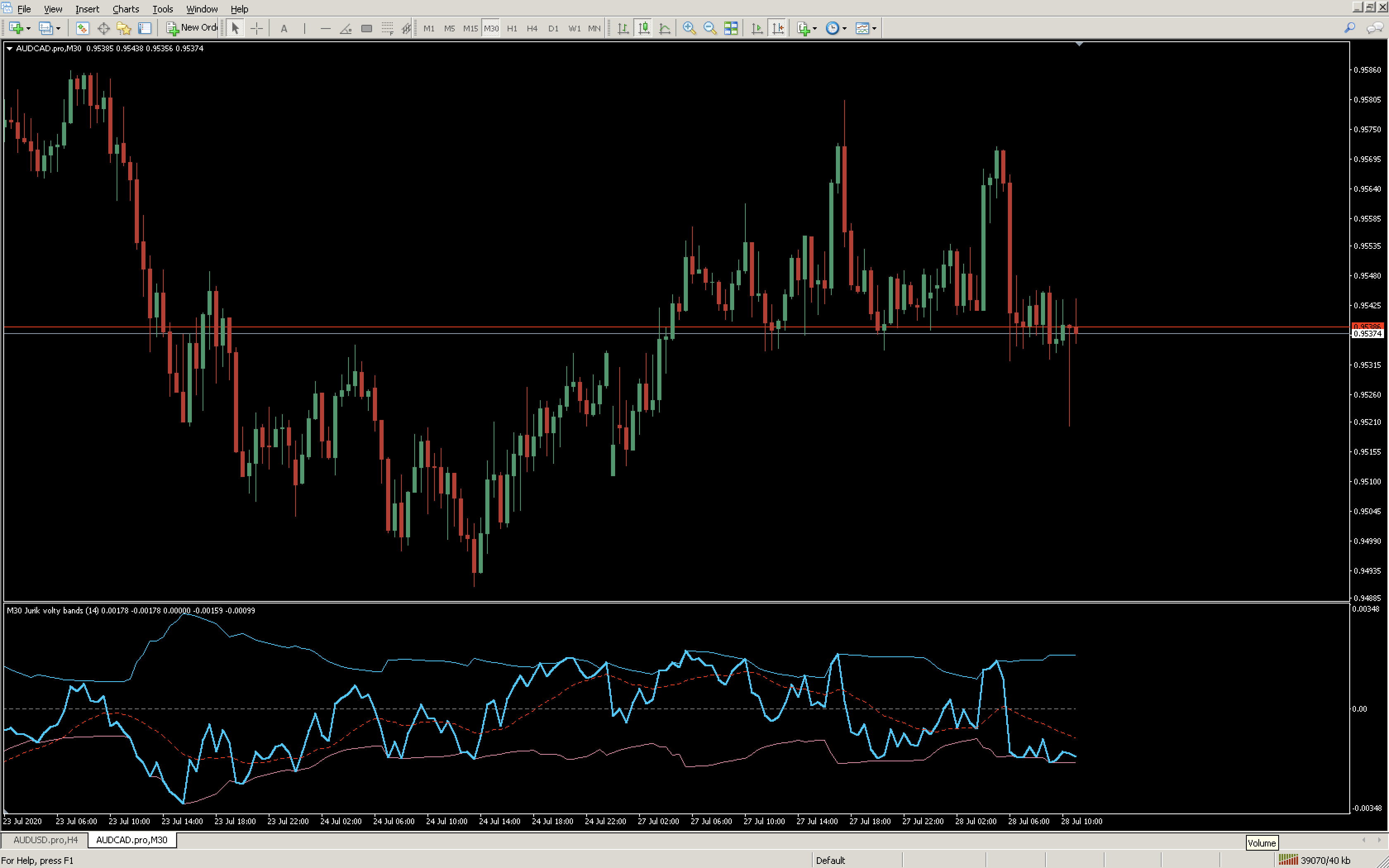Select the H1 timeframe button
The height and width of the screenshot is (868, 1389).
click(512, 28)
